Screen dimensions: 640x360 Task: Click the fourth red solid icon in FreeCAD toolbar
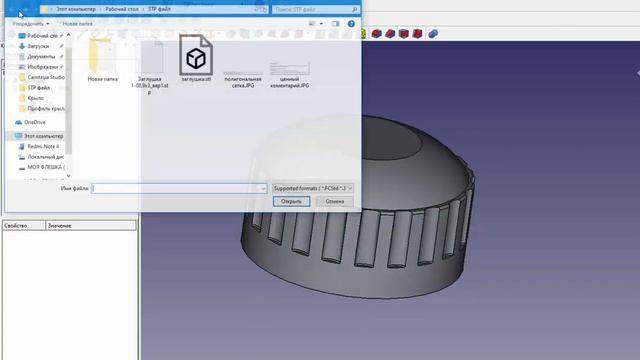click(x=417, y=33)
